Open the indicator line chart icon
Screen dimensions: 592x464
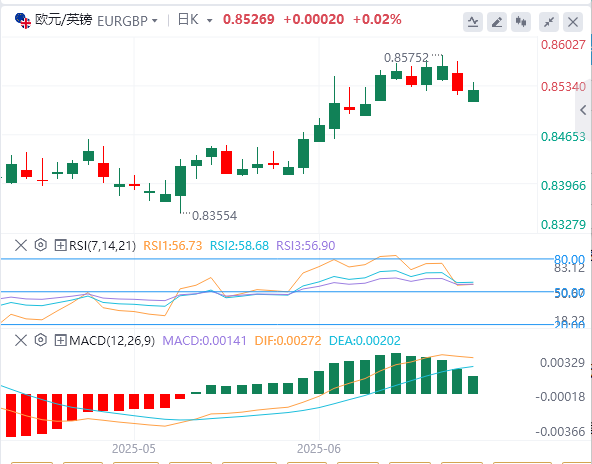[x=473, y=22]
